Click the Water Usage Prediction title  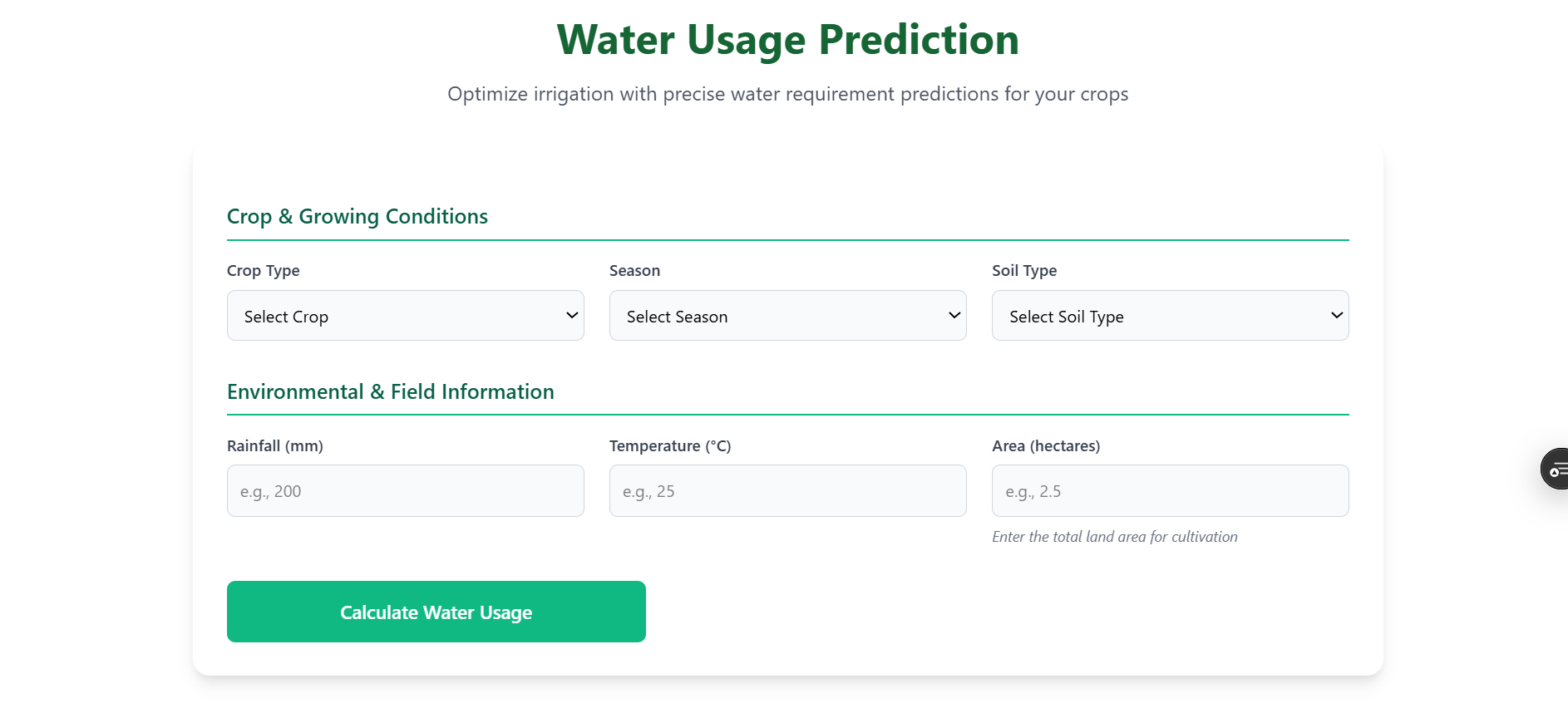[x=787, y=40]
